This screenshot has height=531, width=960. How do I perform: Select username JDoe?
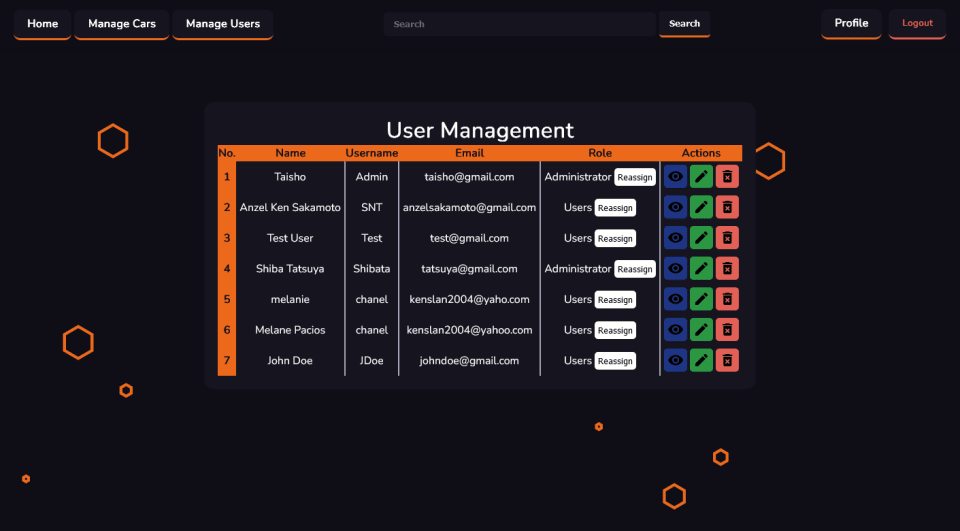point(372,361)
